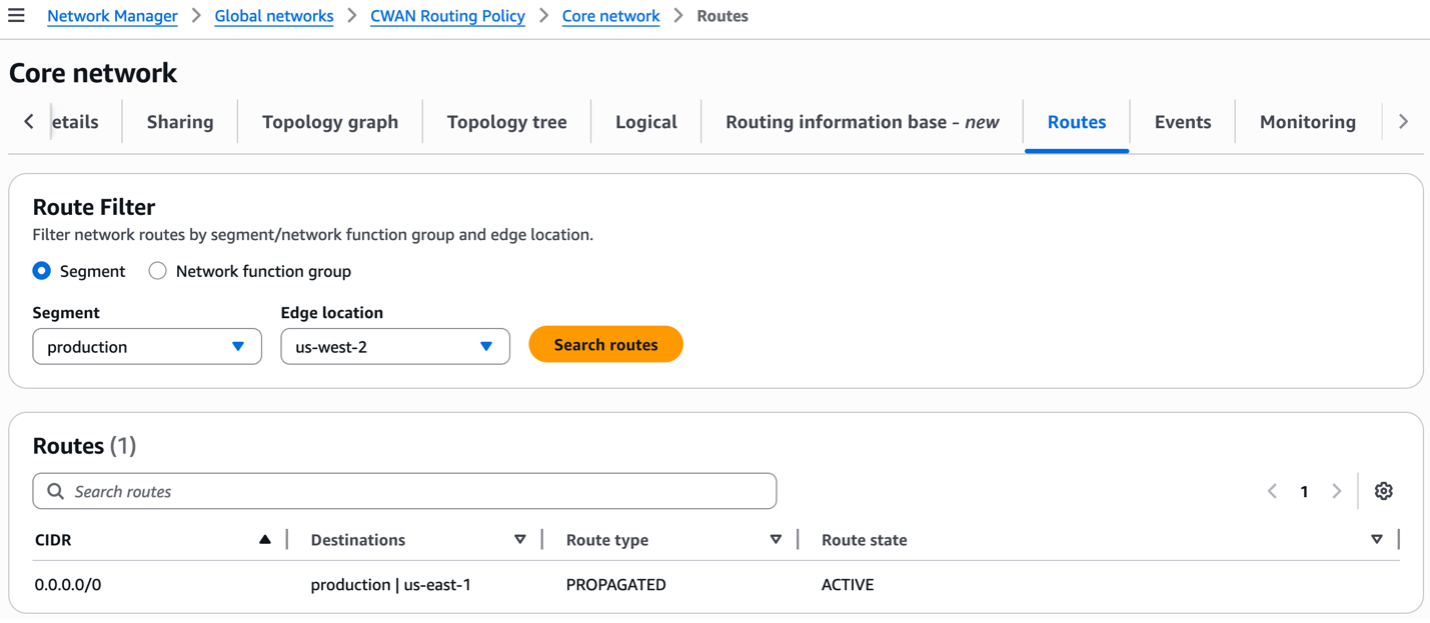The width and height of the screenshot is (1430, 623).
Task: Open the navigation hamburger menu
Action: point(17,15)
